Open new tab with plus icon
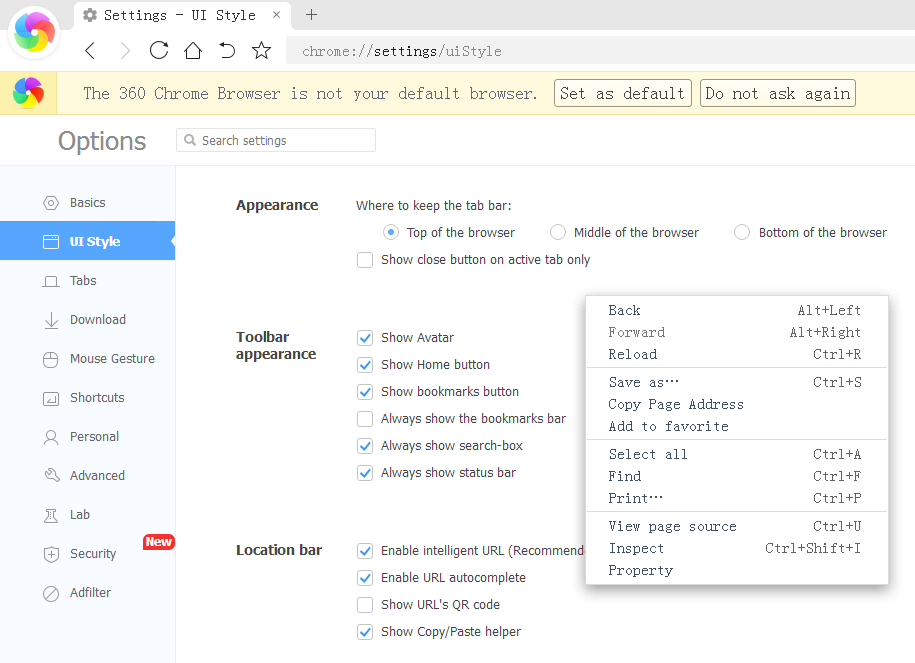Screen dimensions: 915x663 pyautogui.click(x=311, y=15)
